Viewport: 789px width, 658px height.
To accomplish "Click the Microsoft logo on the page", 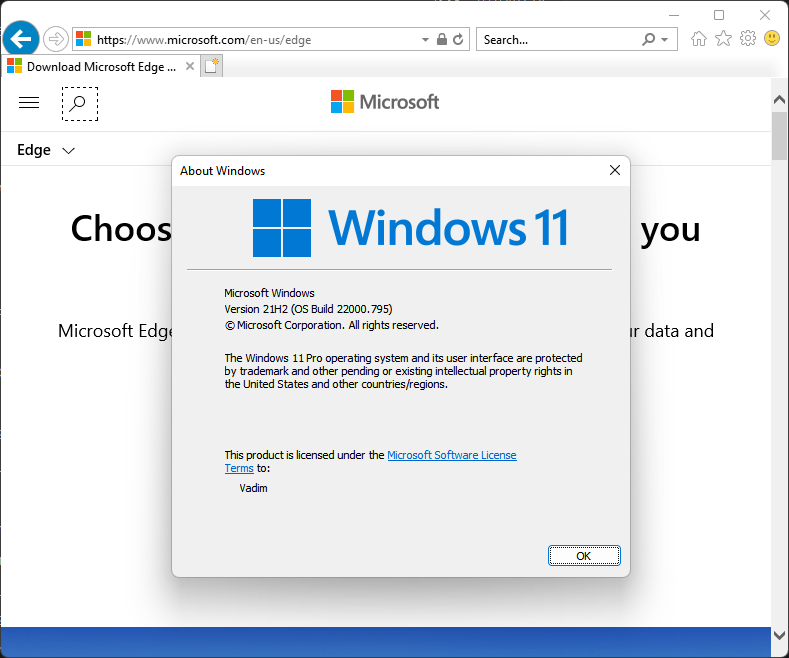I will 385,102.
